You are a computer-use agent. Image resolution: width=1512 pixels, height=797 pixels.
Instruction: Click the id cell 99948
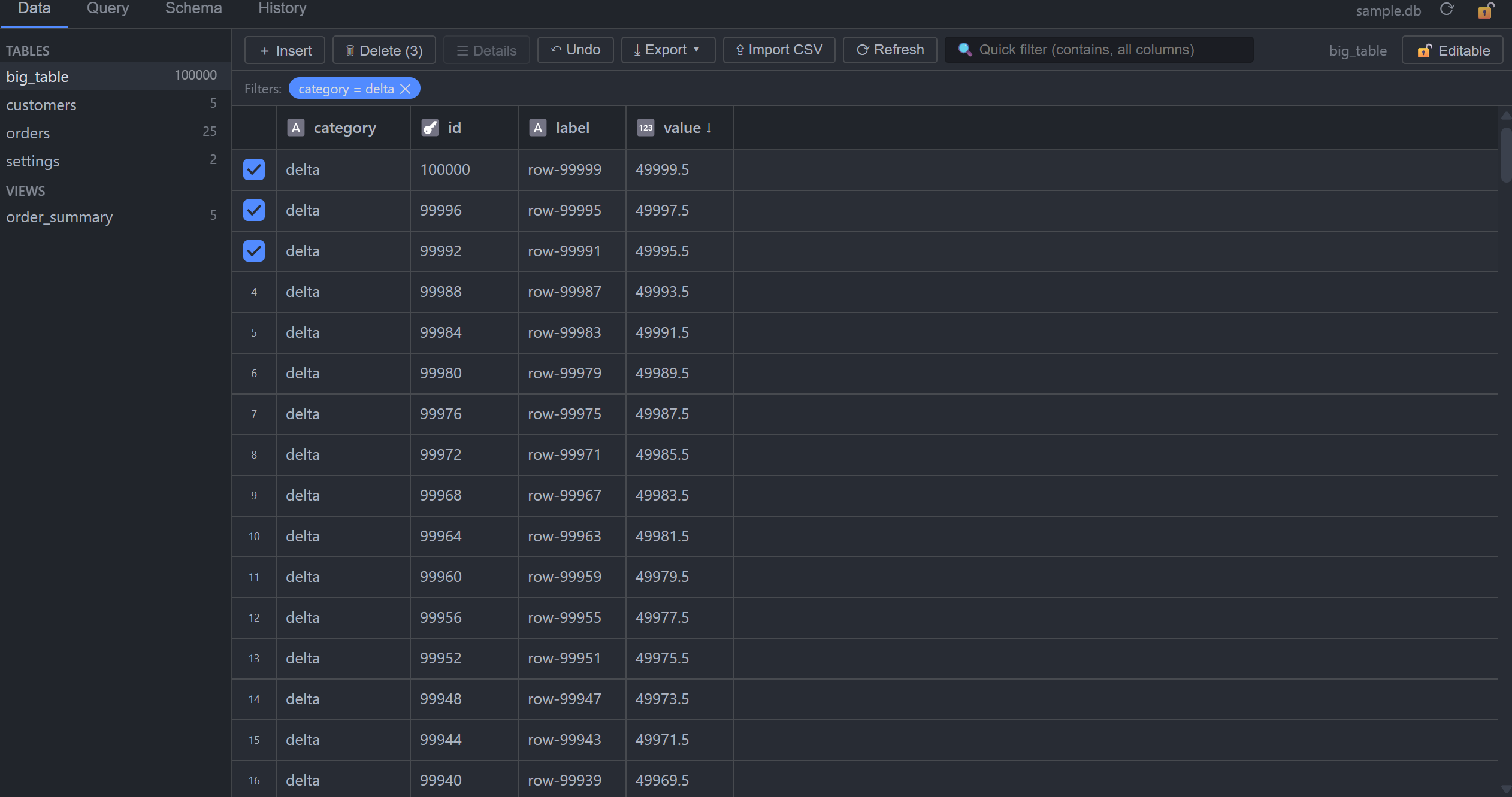(464, 699)
